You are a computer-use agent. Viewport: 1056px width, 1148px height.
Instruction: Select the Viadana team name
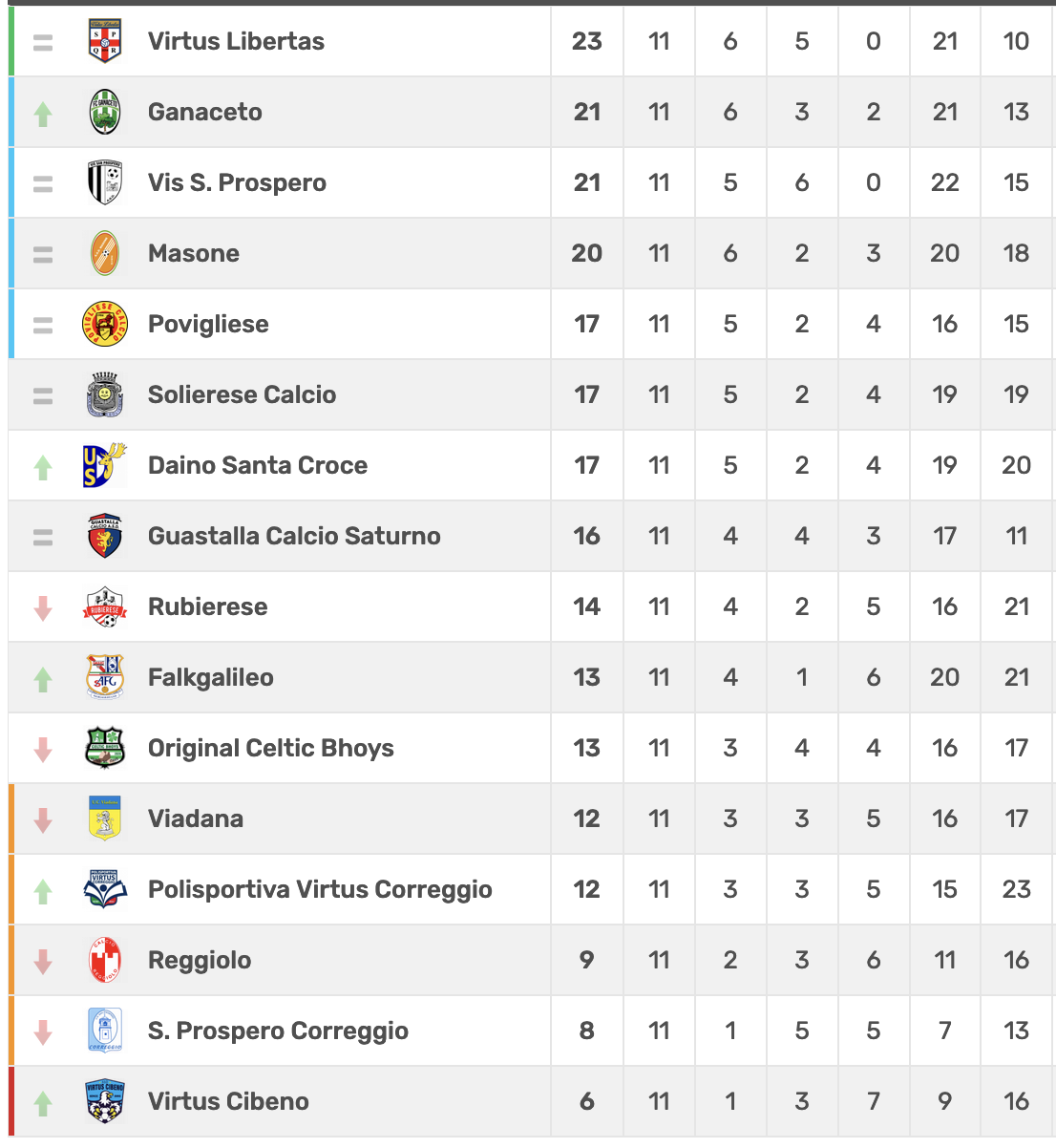point(196,818)
